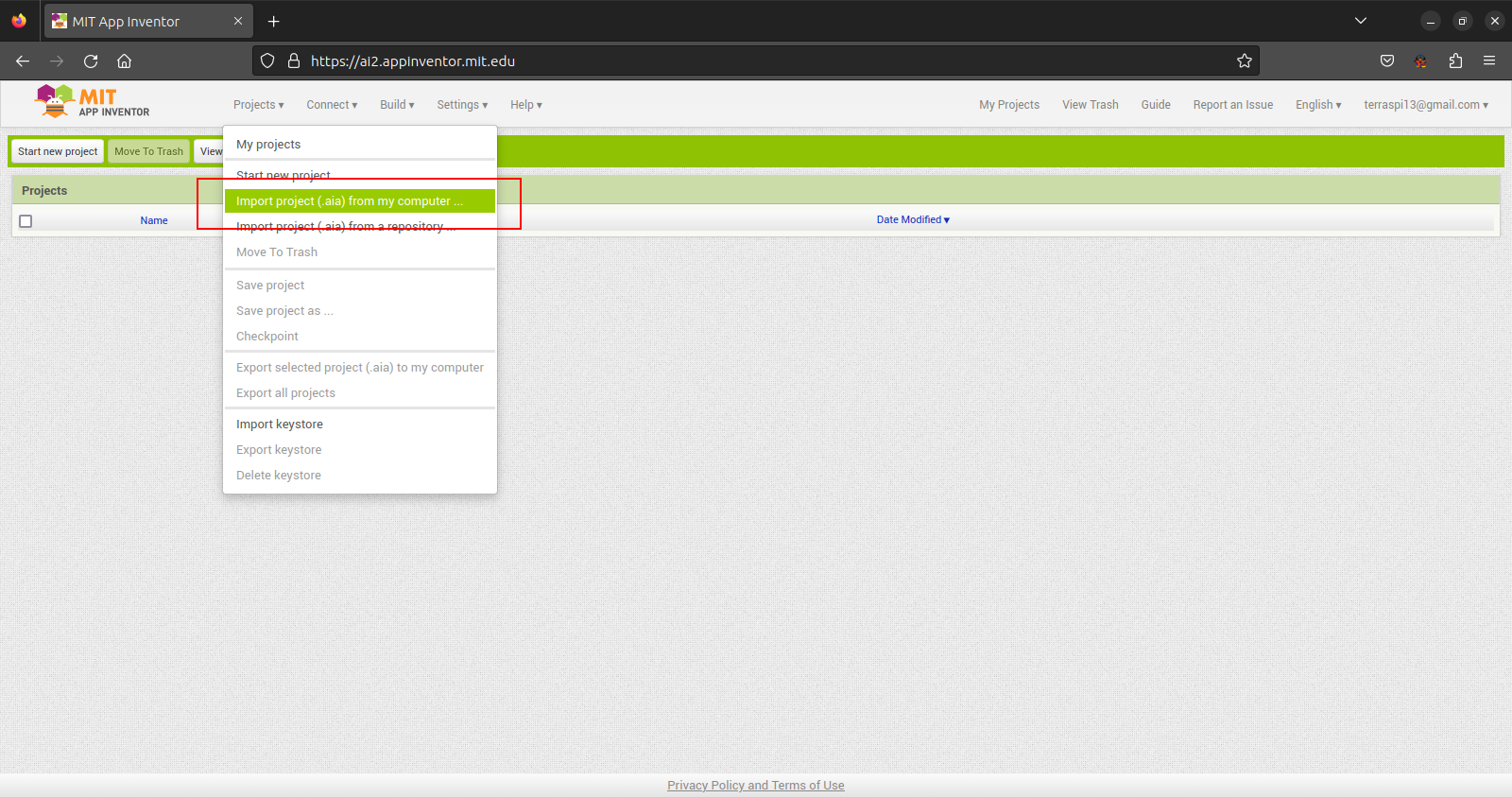Open the terraspi13@gmail.com account dropdown

pyautogui.click(x=1426, y=105)
